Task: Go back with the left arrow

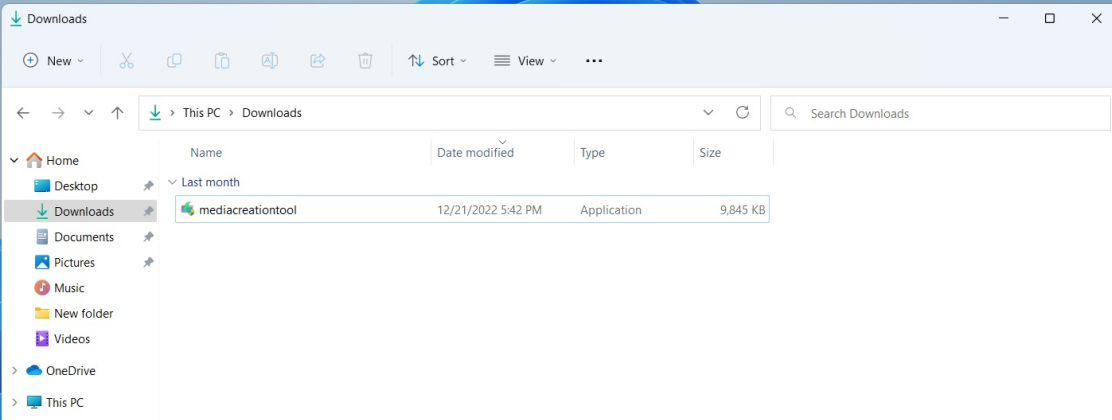Action: coord(23,113)
